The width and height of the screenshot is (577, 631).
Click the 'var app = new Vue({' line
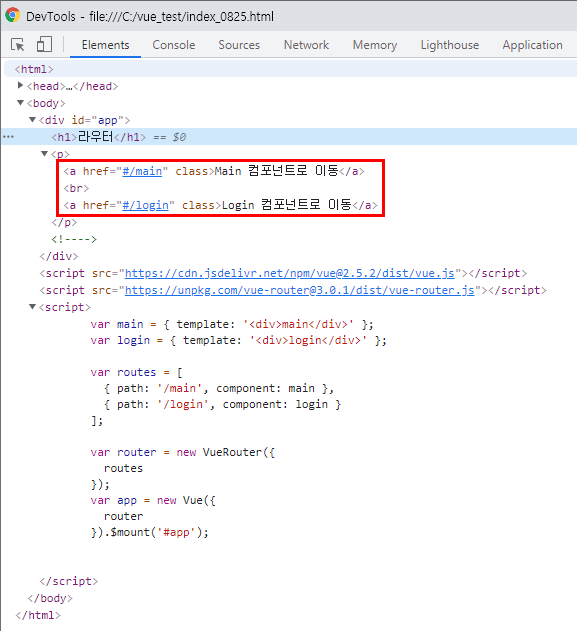pyautogui.click(x=153, y=500)
